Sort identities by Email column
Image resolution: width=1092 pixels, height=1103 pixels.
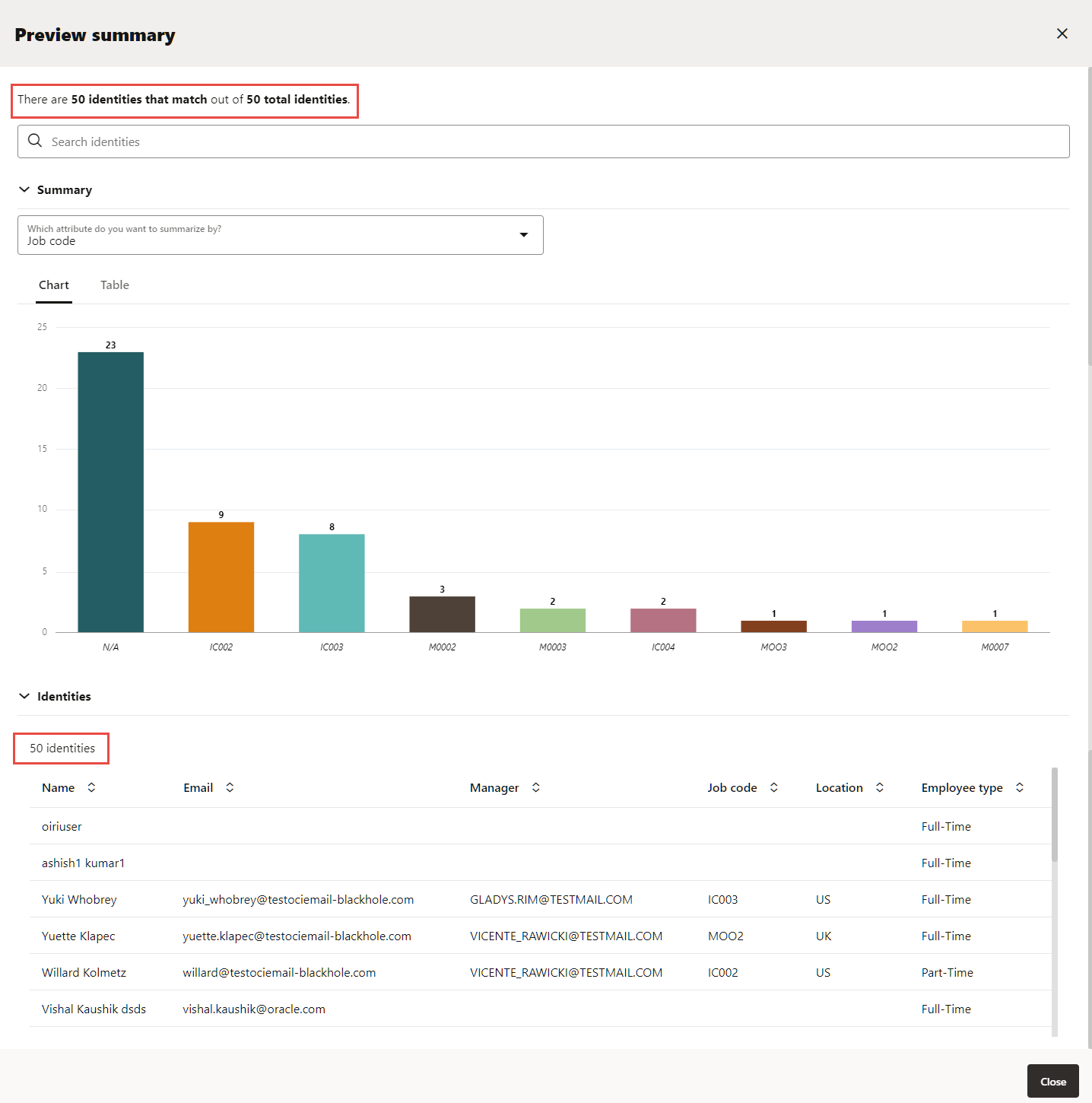pyautogui.click(x=230, y=787)
